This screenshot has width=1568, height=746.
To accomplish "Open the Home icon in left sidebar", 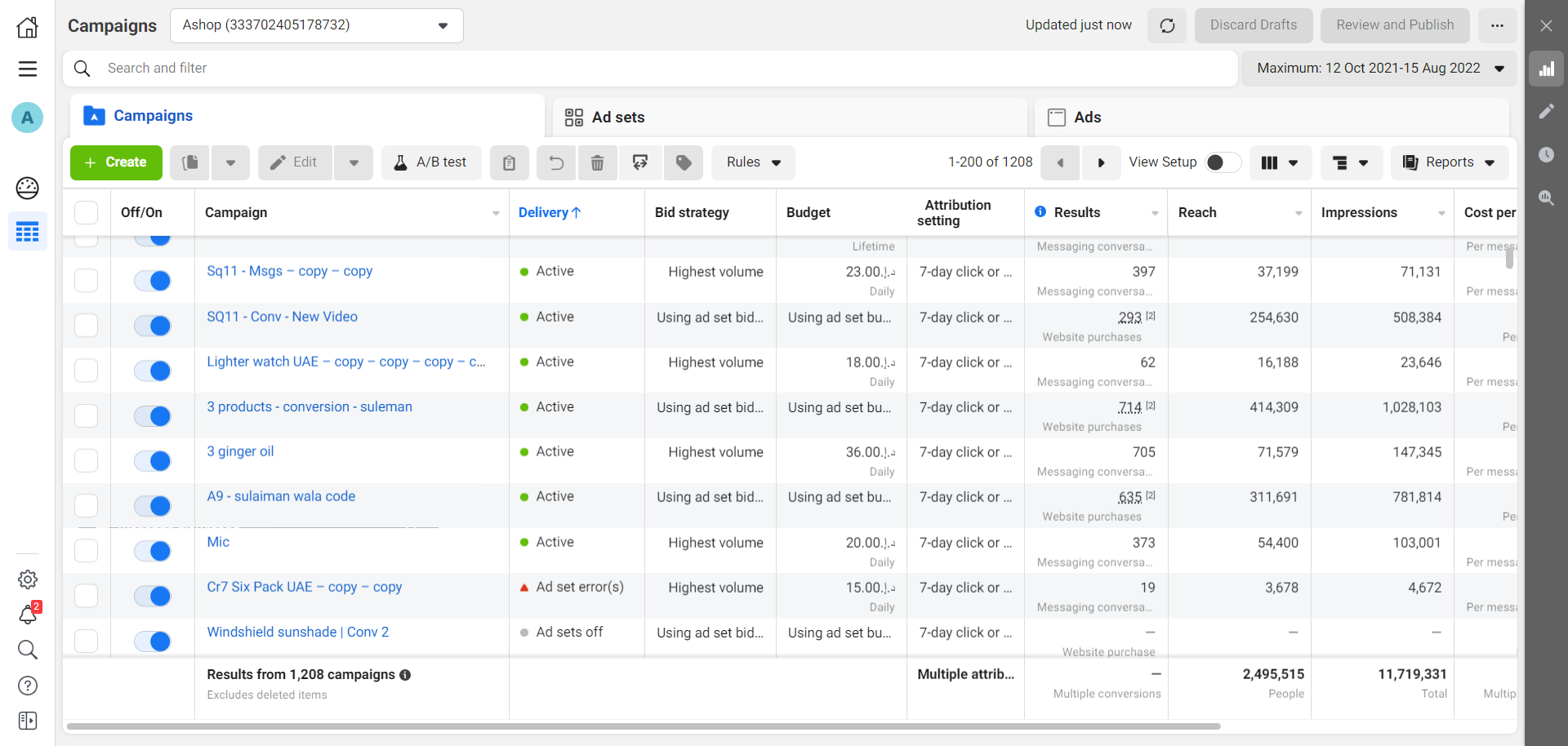I will 27,27.
